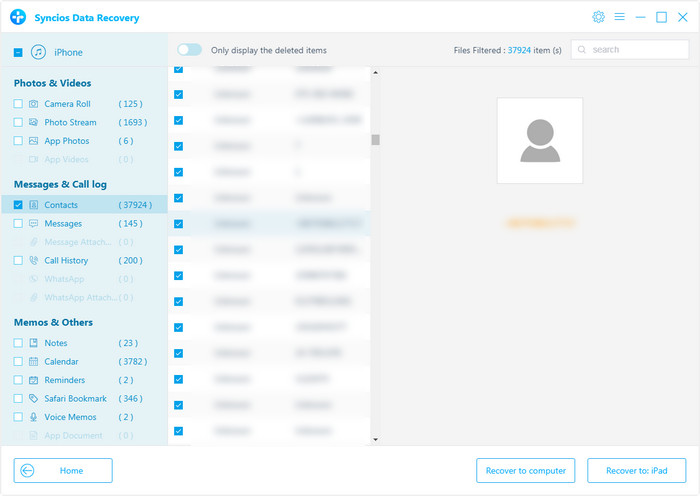Viewport: 700px width, 496px height.
Task: Click the Safari Bookmark tag icon
Action: click(x=33, y=399)
